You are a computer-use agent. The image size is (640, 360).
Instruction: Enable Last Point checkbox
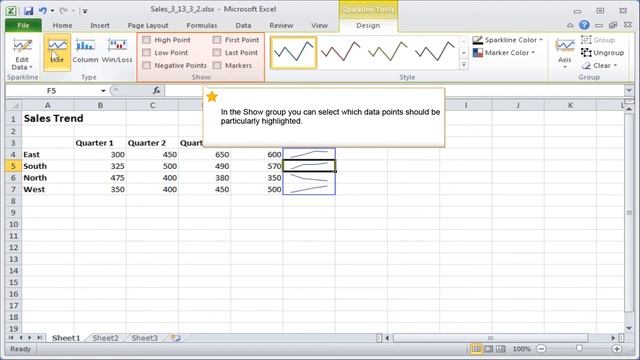[x=217, y=53]
